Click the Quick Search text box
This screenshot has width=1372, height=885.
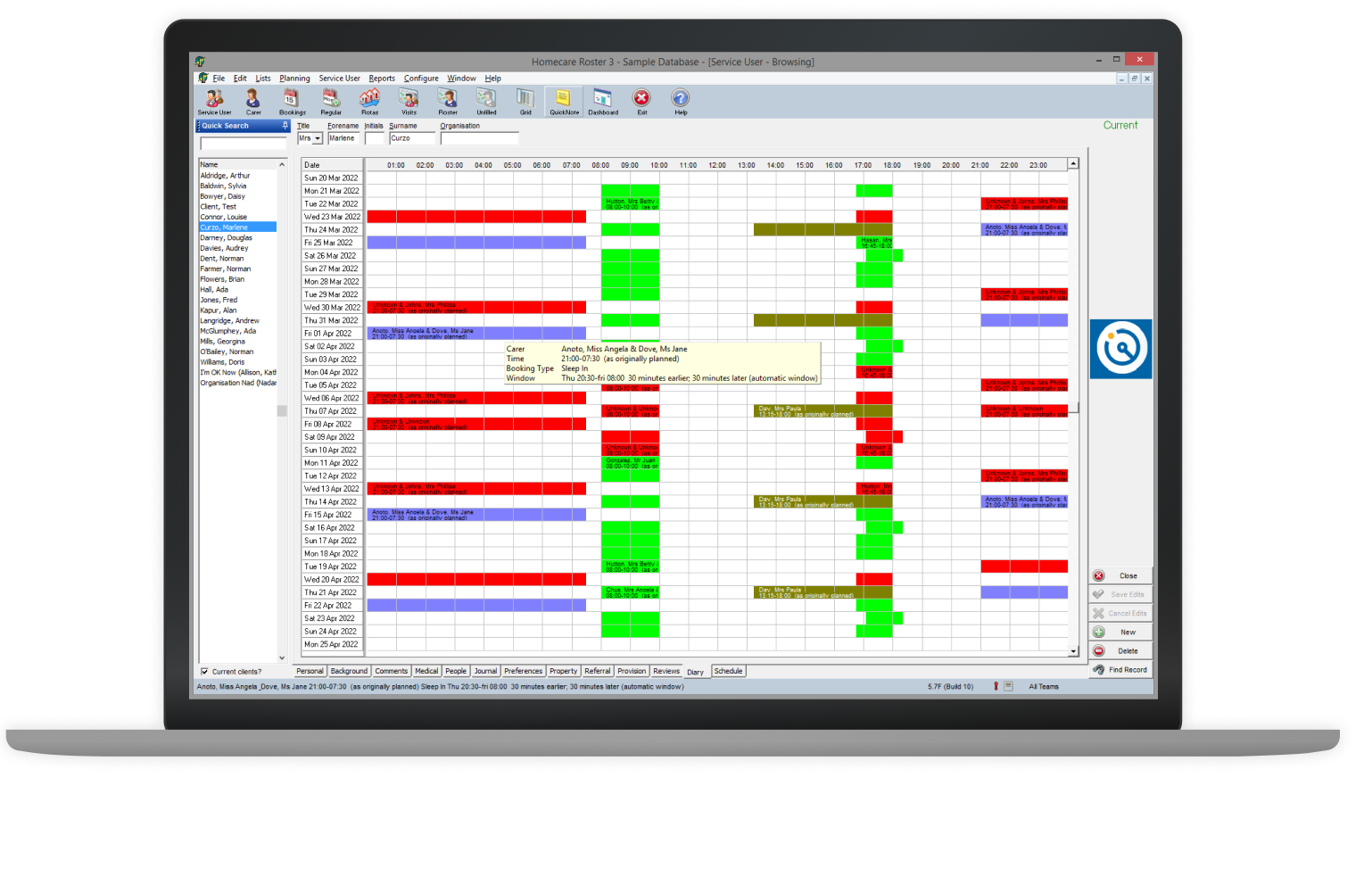tap(243, 144)
